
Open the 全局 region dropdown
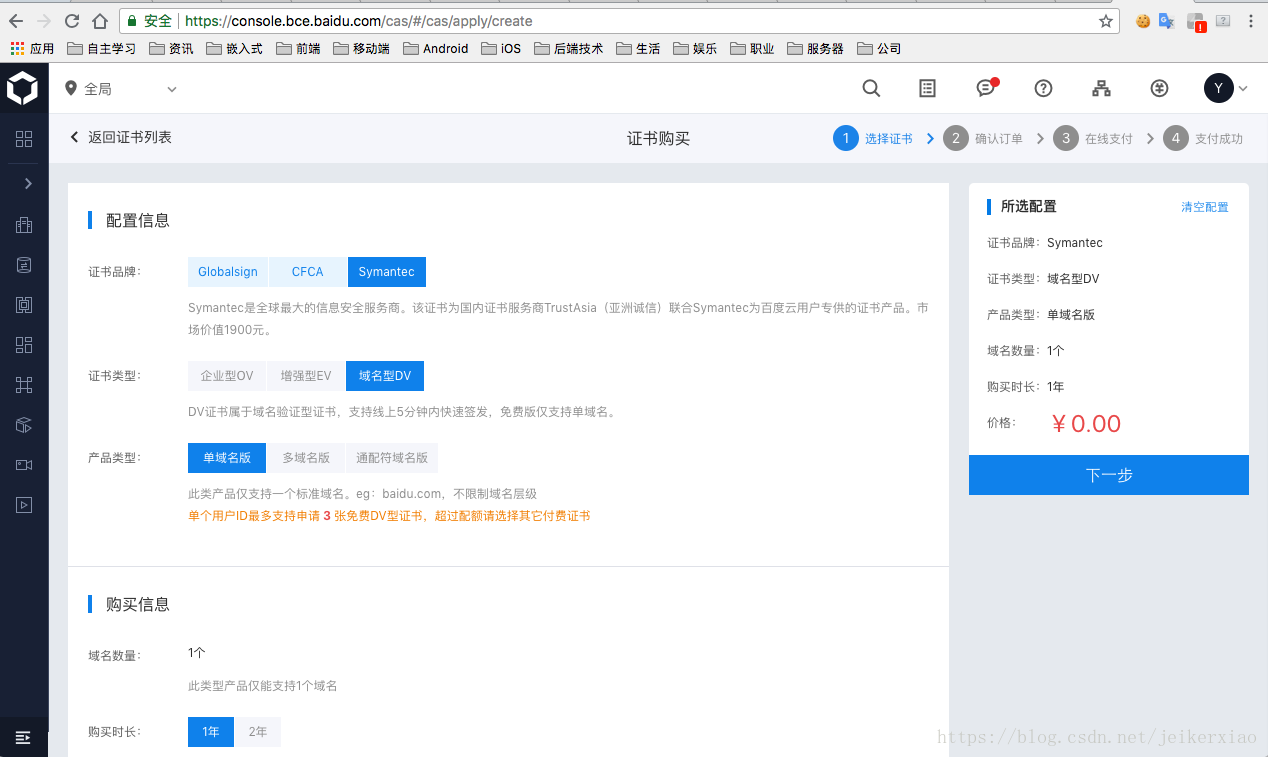pos(120,89)
